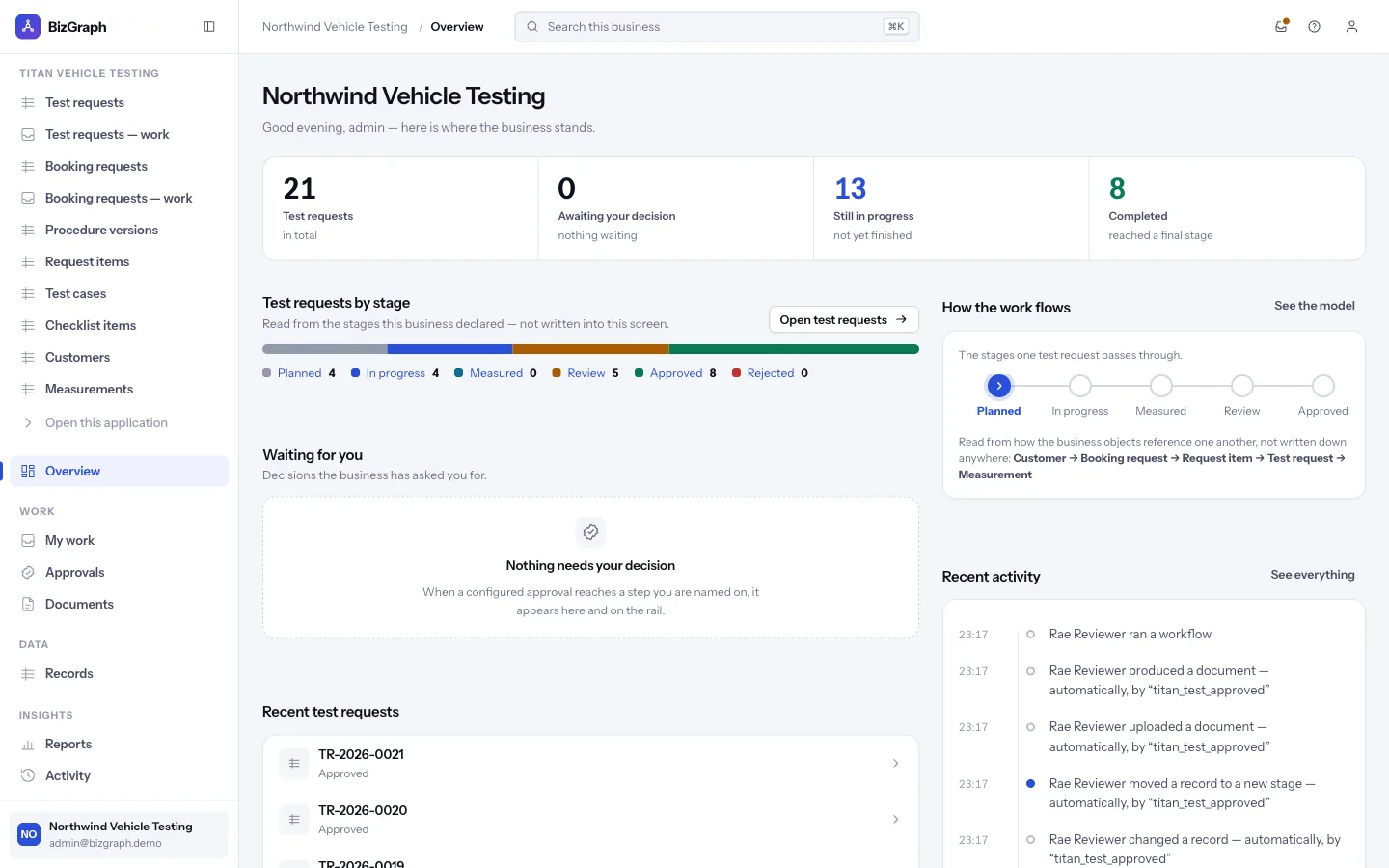Expand Open this application
This screenshot has height=868, width=1389.
click(120, 423)
